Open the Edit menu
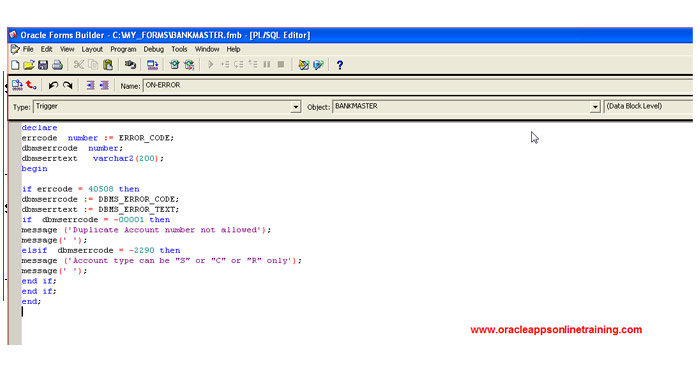 click(x=46, y=49)
